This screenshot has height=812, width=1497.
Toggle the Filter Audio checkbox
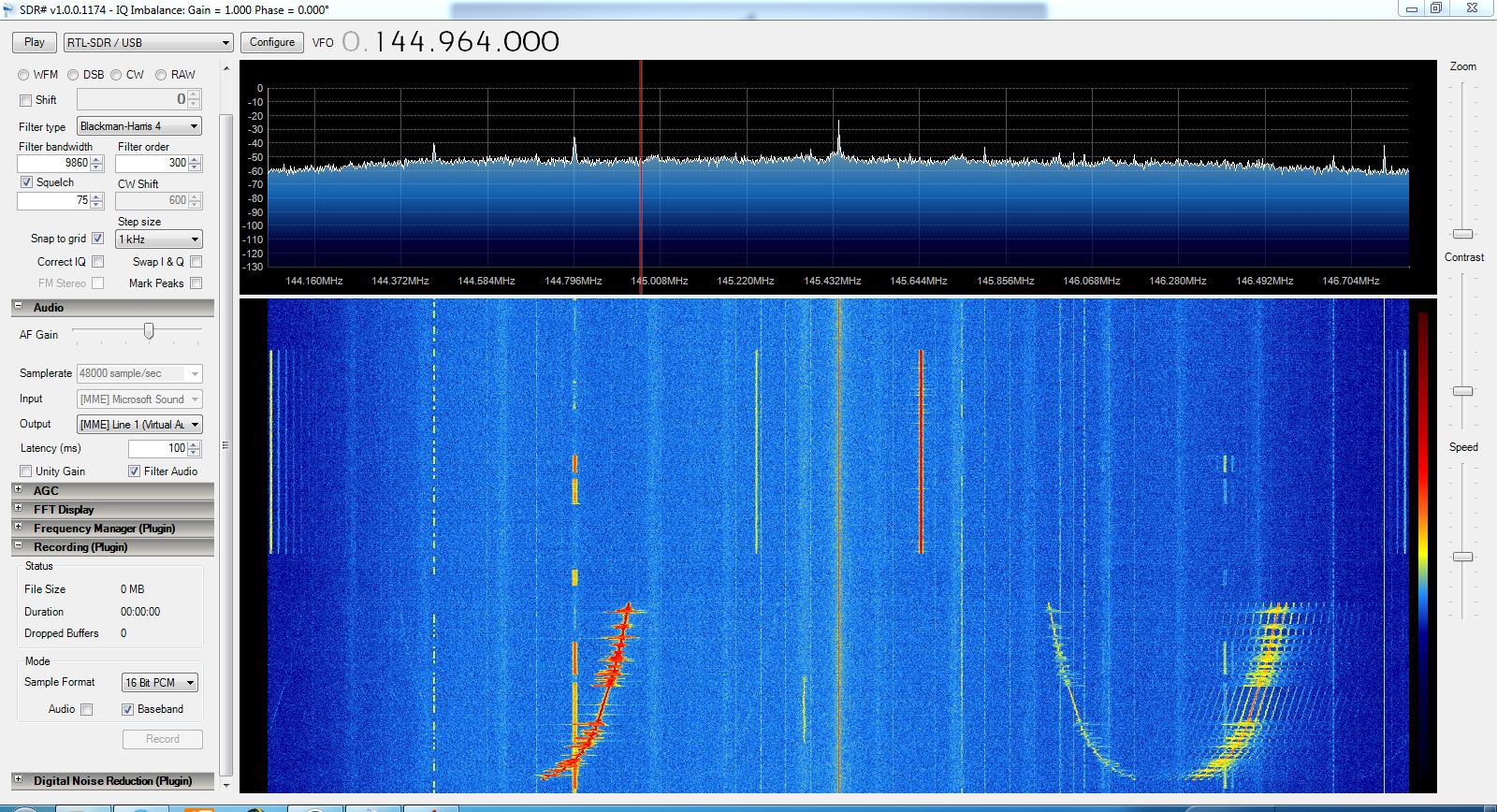point(135,471)
